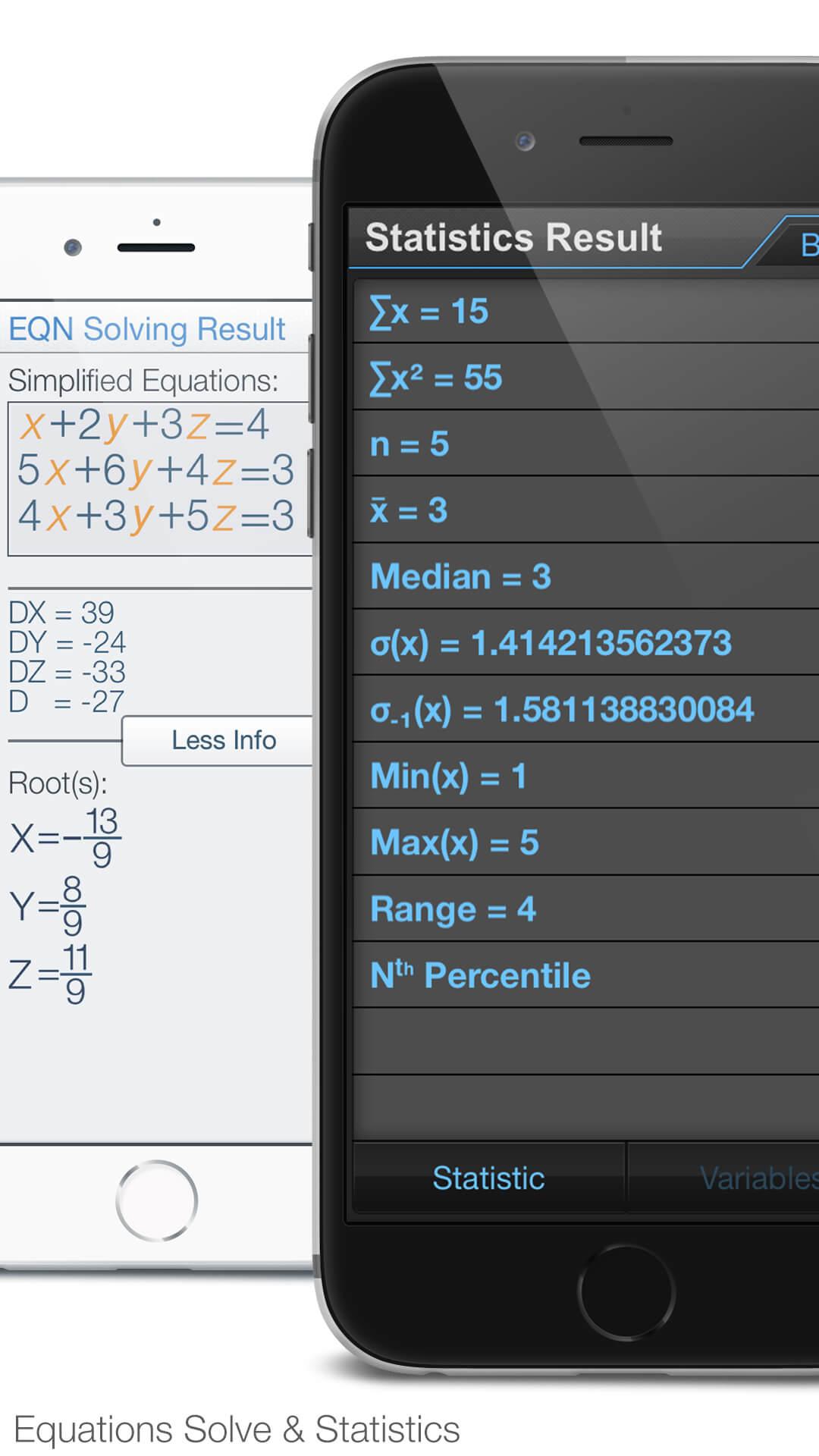819x1456 pixels.
Task: Tap the Less Info button
Action: tap(218, 740)
